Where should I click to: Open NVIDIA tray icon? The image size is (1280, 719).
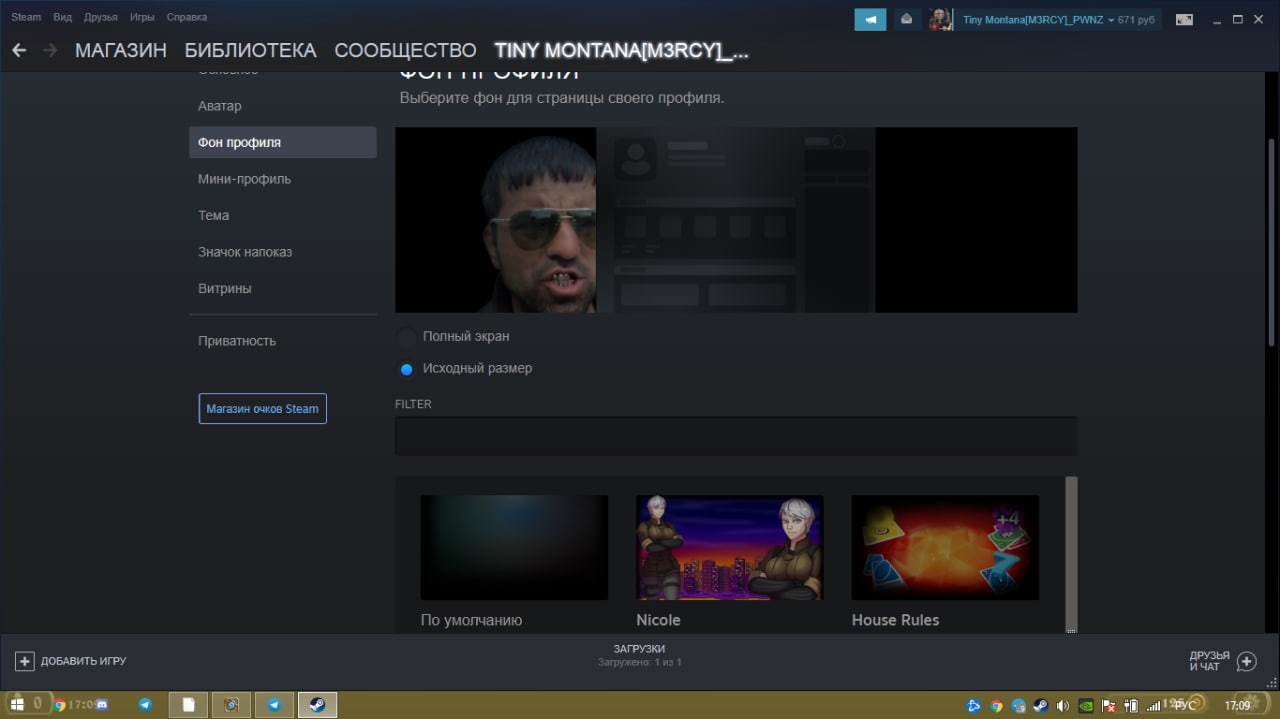(1086, 706)
